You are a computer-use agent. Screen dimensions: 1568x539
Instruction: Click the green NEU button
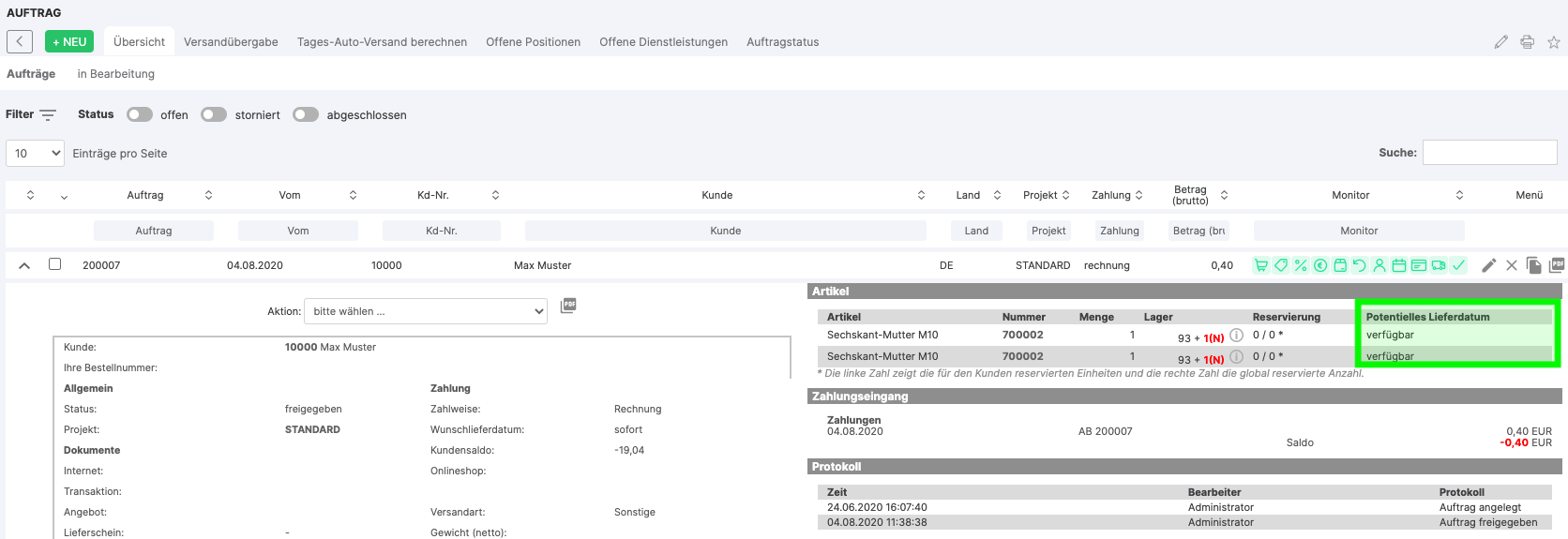tap(69, 42)
